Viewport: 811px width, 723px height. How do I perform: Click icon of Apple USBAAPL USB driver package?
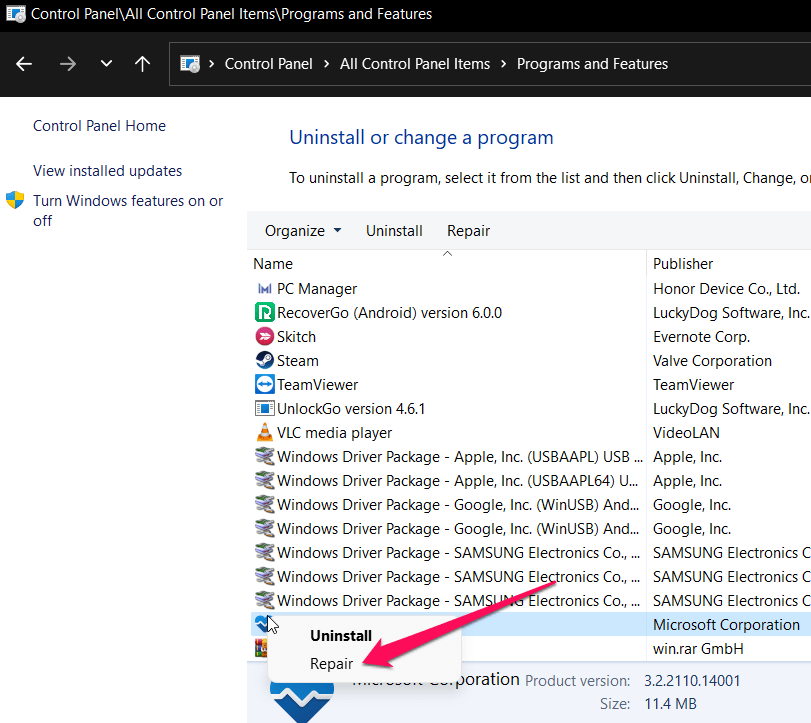click(x=264, y=456)
